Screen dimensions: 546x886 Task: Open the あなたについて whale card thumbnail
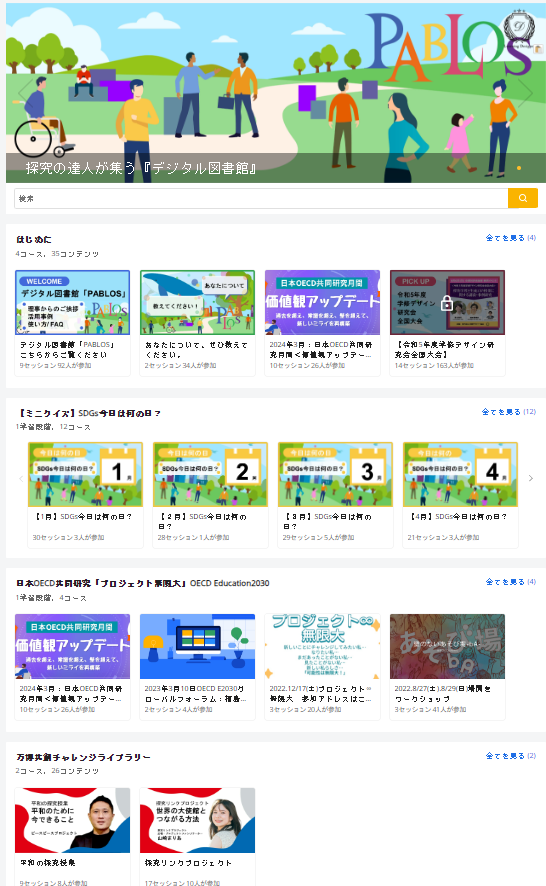tap(197, 302)
